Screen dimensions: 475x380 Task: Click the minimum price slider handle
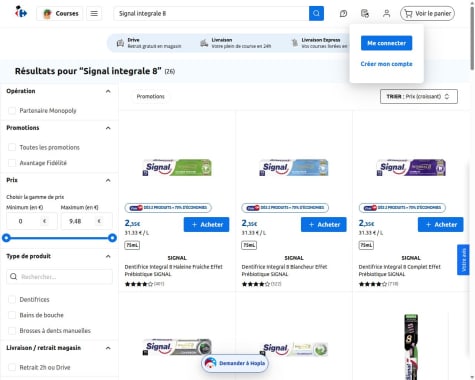6,238
